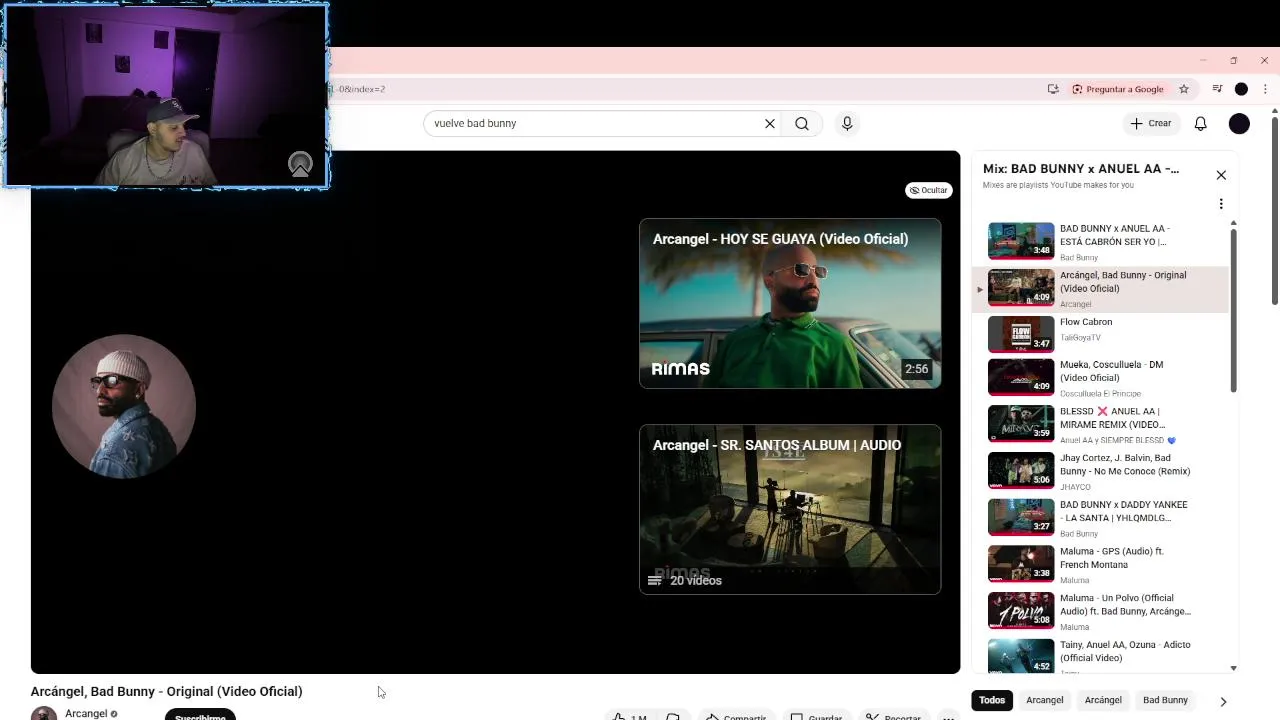Select the Bad Bunny filter chip
The width and height of the screenshot is (1280, 720).
(1165, 700)
